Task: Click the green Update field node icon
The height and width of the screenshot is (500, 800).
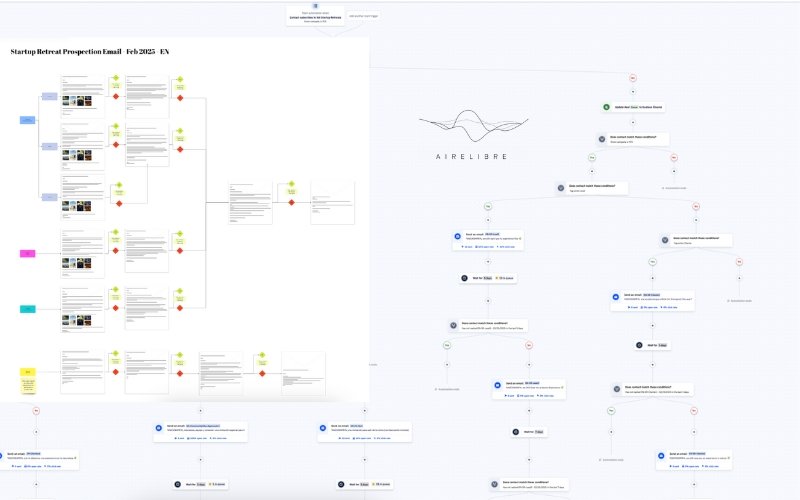Action: [x=606, y=107]
